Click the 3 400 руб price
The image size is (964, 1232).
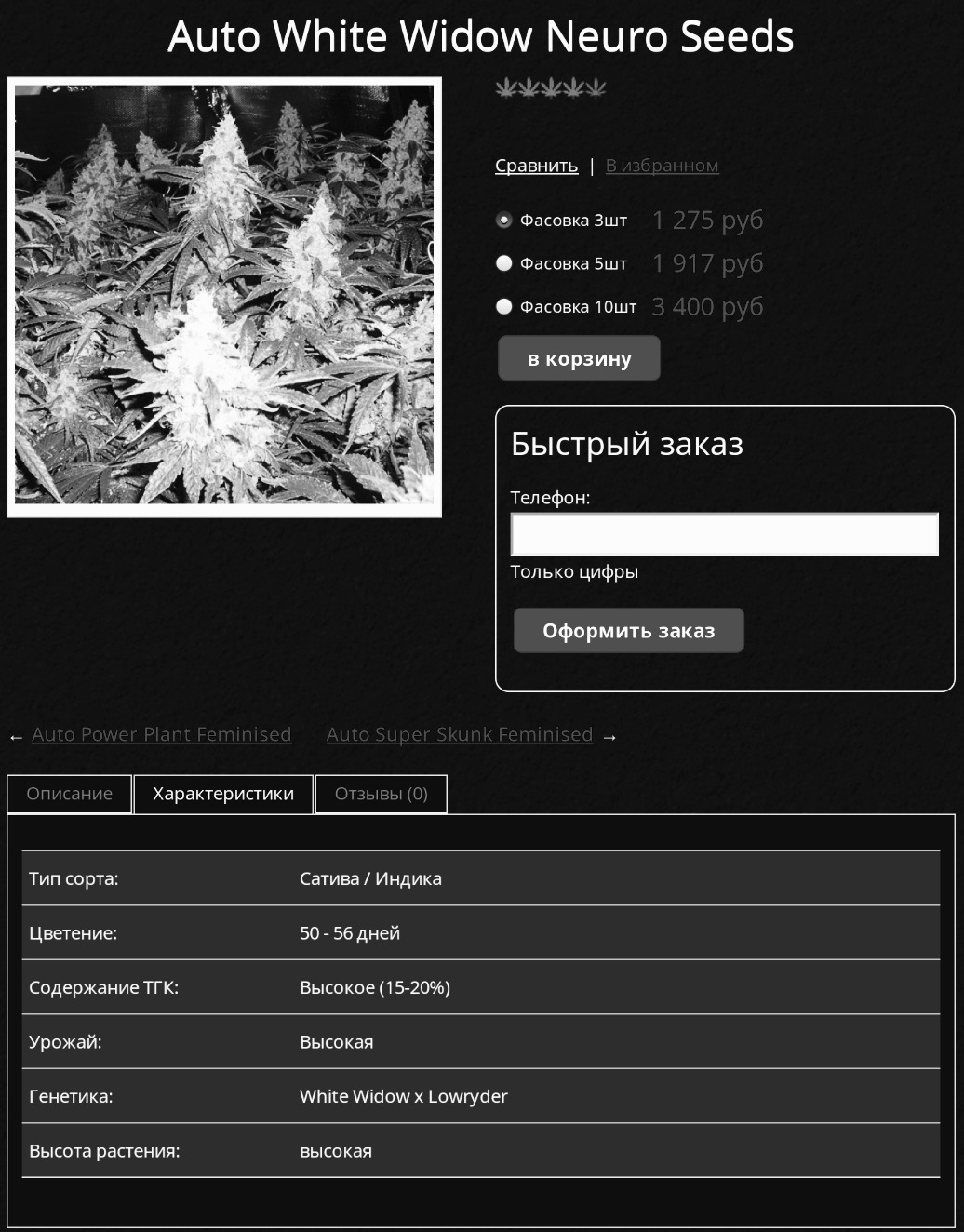[707, 306]
